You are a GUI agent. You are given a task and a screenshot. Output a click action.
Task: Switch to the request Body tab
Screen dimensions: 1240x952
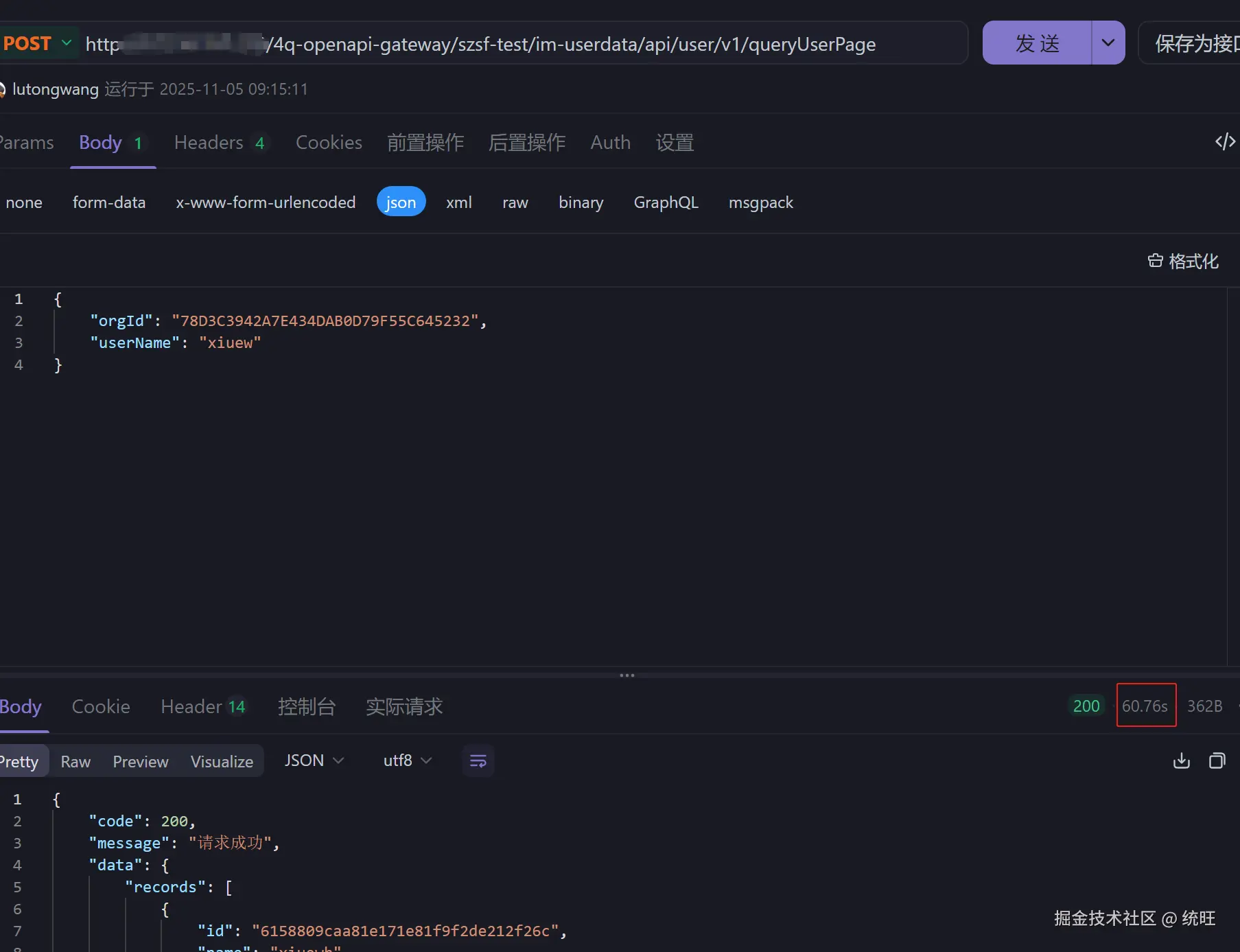point(112,143)
